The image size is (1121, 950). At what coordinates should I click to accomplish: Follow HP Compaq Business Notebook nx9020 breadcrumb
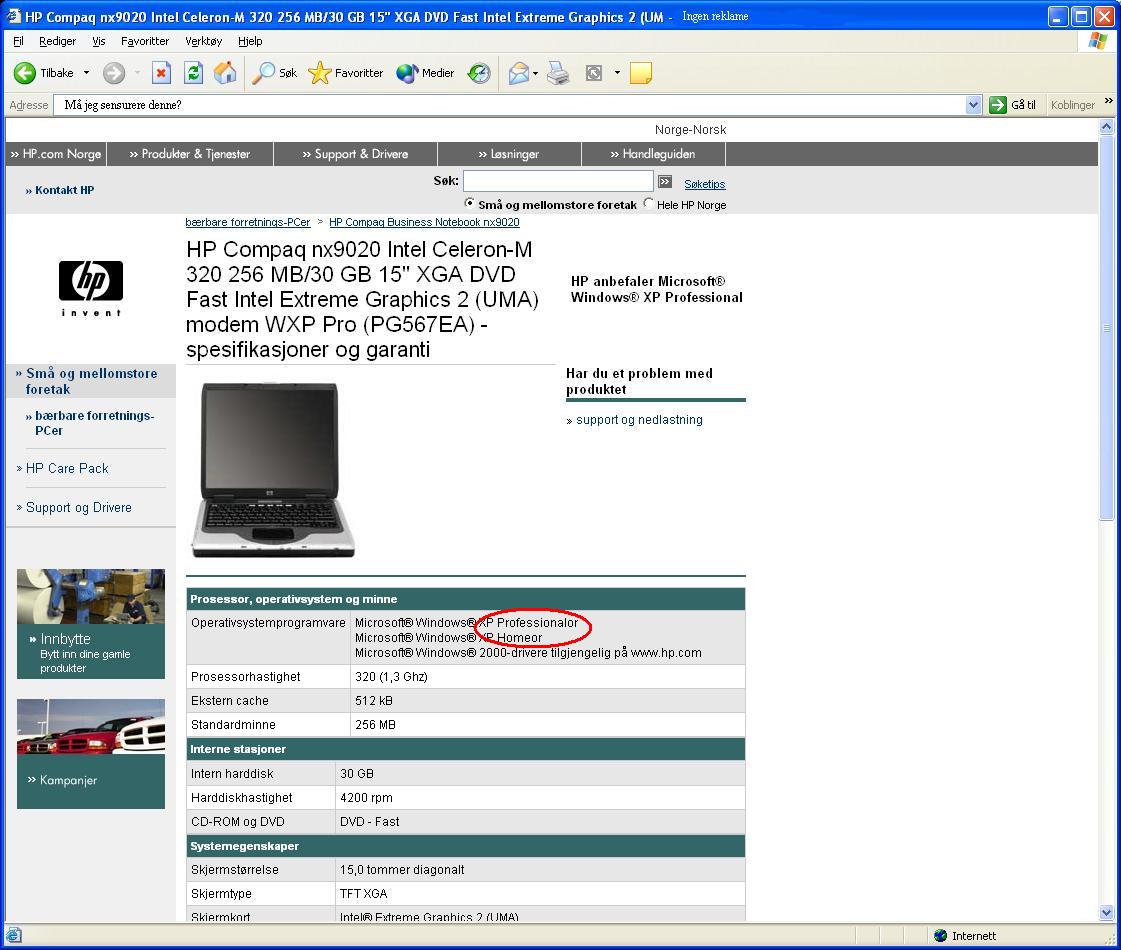[x=424, y=222]
